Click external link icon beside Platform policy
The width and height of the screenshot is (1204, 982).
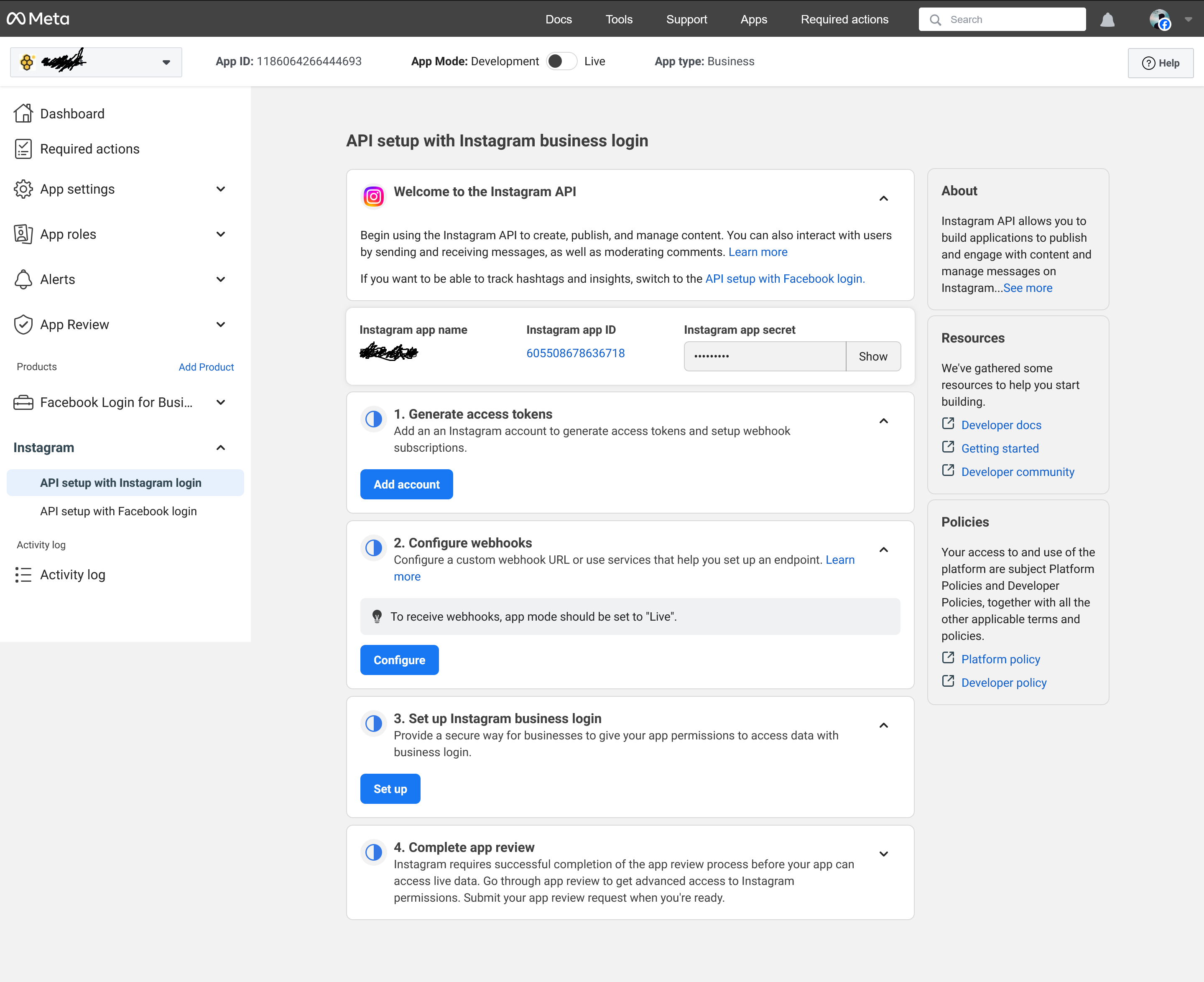949,658
